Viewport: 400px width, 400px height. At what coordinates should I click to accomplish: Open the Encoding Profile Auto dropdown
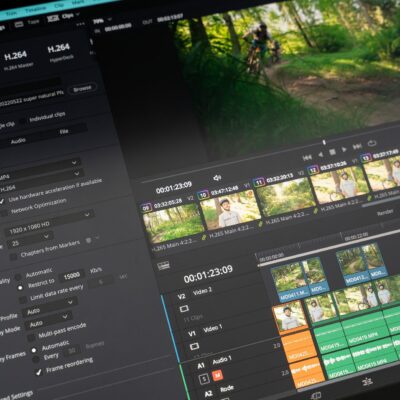[50, 307]
